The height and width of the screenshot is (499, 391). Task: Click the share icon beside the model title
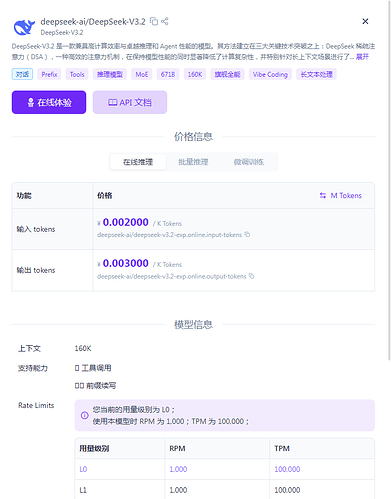click(x=165, y=21)
